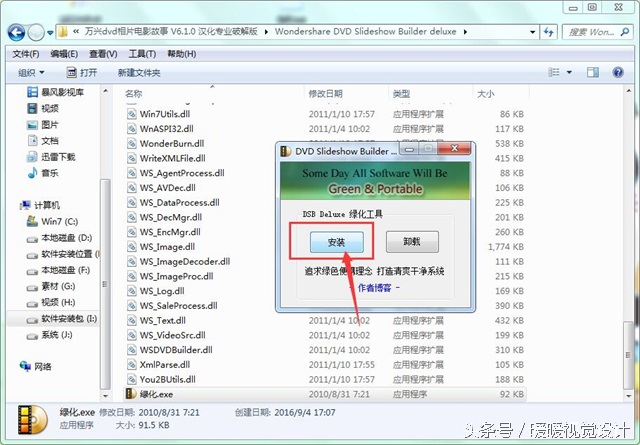The image size is (640, 445).
Task: Select WS_DecMgr.dll file icon
Action: coord(131,217)
